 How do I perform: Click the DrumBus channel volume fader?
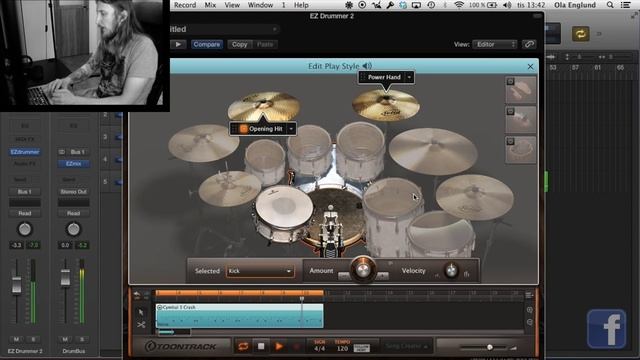[x=65, y=278]
